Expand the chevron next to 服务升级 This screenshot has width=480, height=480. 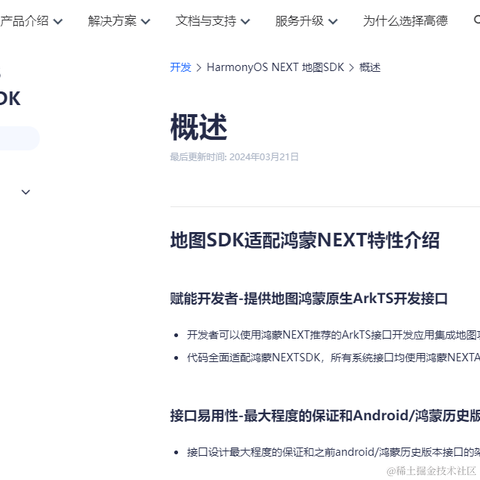click(x=333, y=22)
